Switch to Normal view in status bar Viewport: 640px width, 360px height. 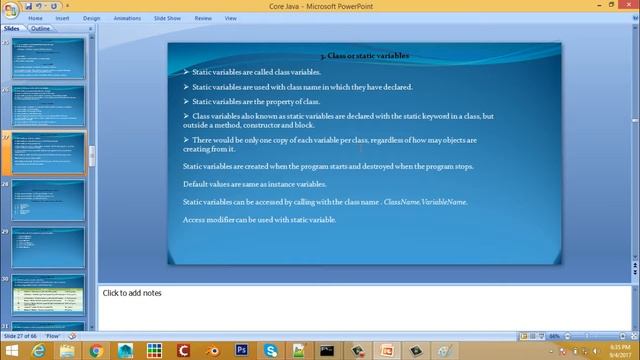523,336
